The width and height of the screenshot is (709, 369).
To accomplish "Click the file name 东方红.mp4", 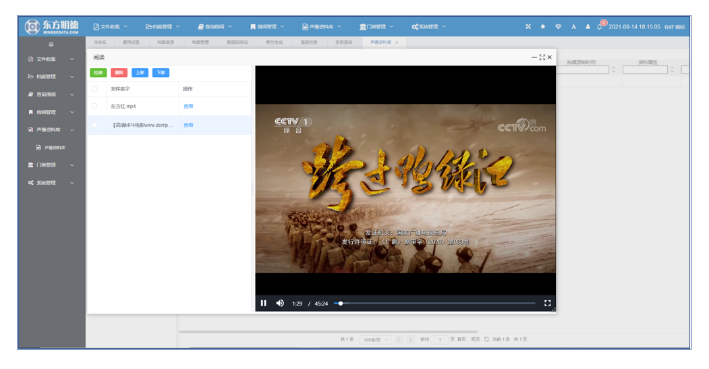I will [x=123, y=106].
